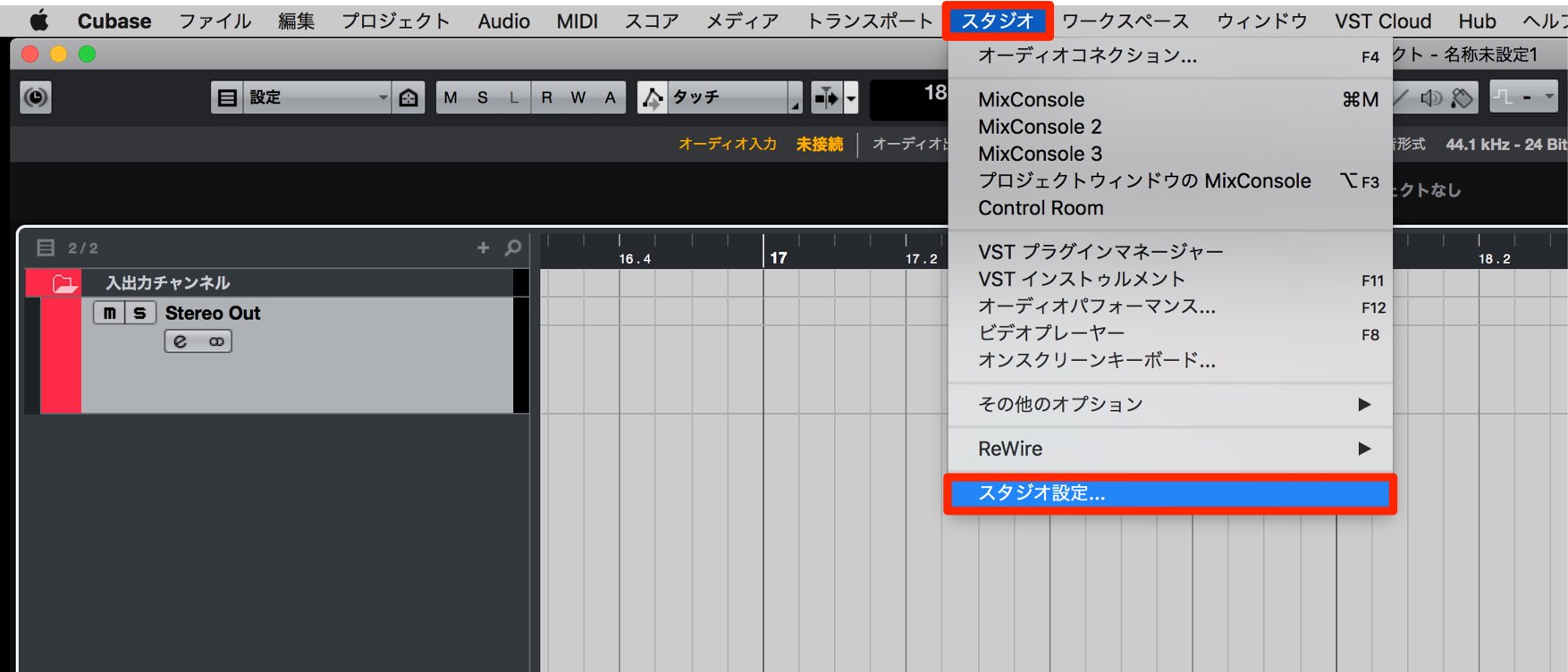Solo the Stereo Out track
This screenshot has width=1568, height=672.
[x=139, y=313]
